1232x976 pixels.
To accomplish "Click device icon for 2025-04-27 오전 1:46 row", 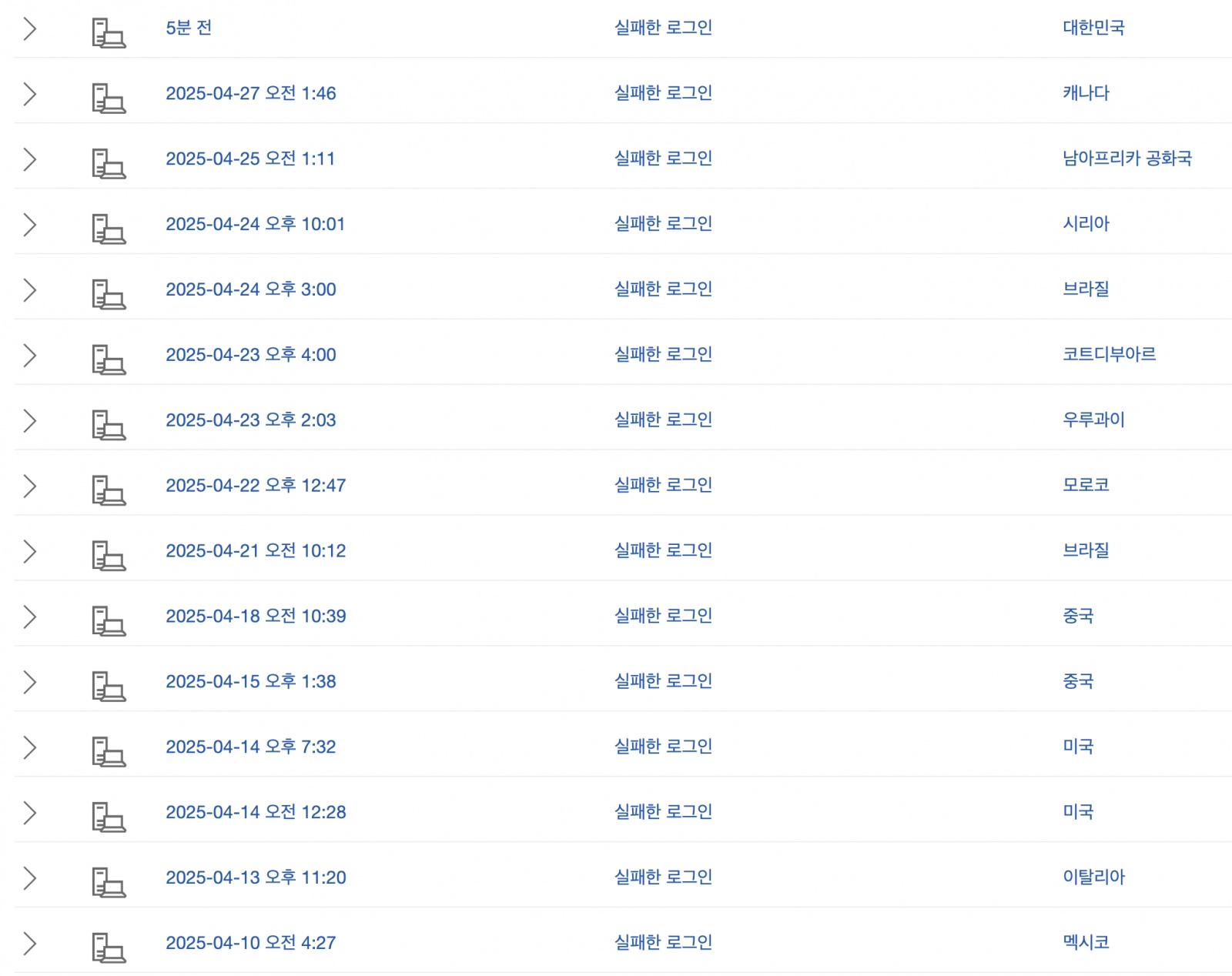I will coord(109,99).
